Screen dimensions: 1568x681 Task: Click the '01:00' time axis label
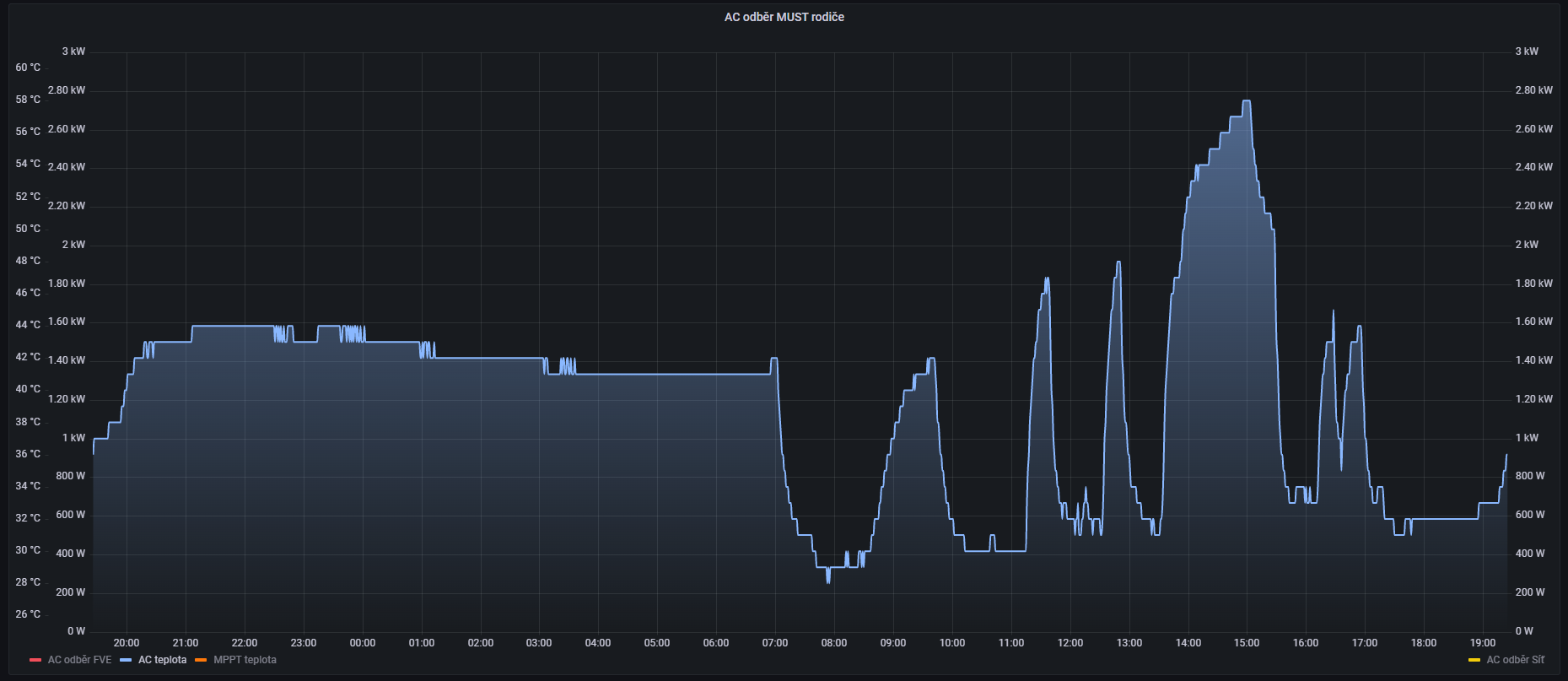click(x=422, y=643)
